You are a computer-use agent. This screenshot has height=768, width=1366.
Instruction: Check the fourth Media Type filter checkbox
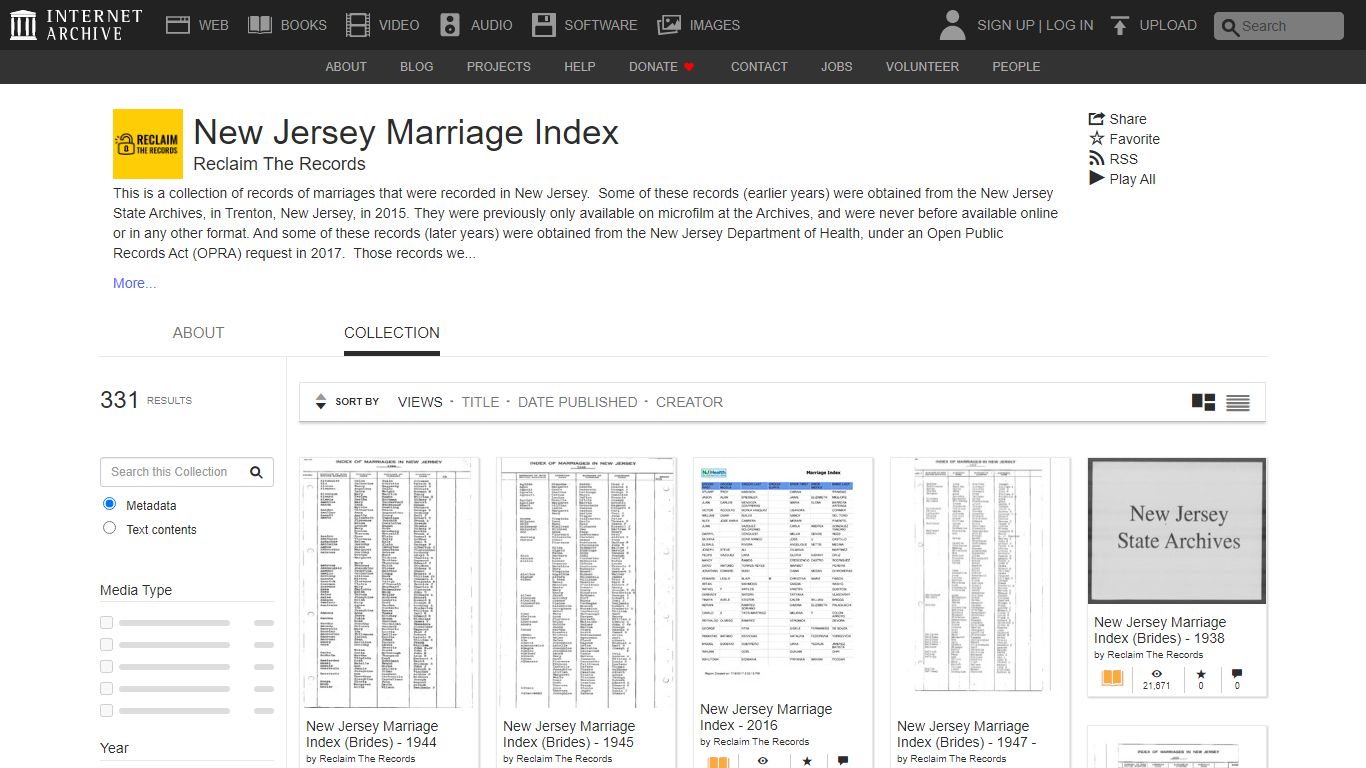point(107,688)
